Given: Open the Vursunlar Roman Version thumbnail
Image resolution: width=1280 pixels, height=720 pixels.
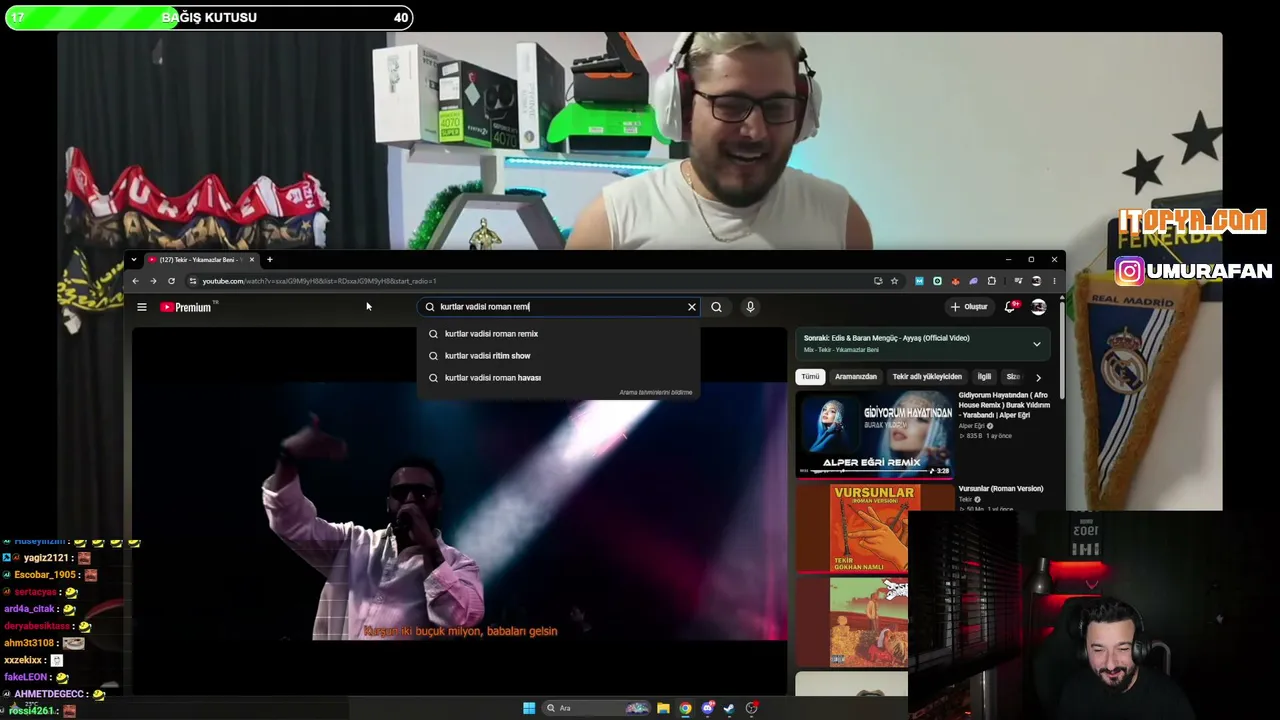Looking at the screenshot, I should pyautogui.click(x=874, y=527).
